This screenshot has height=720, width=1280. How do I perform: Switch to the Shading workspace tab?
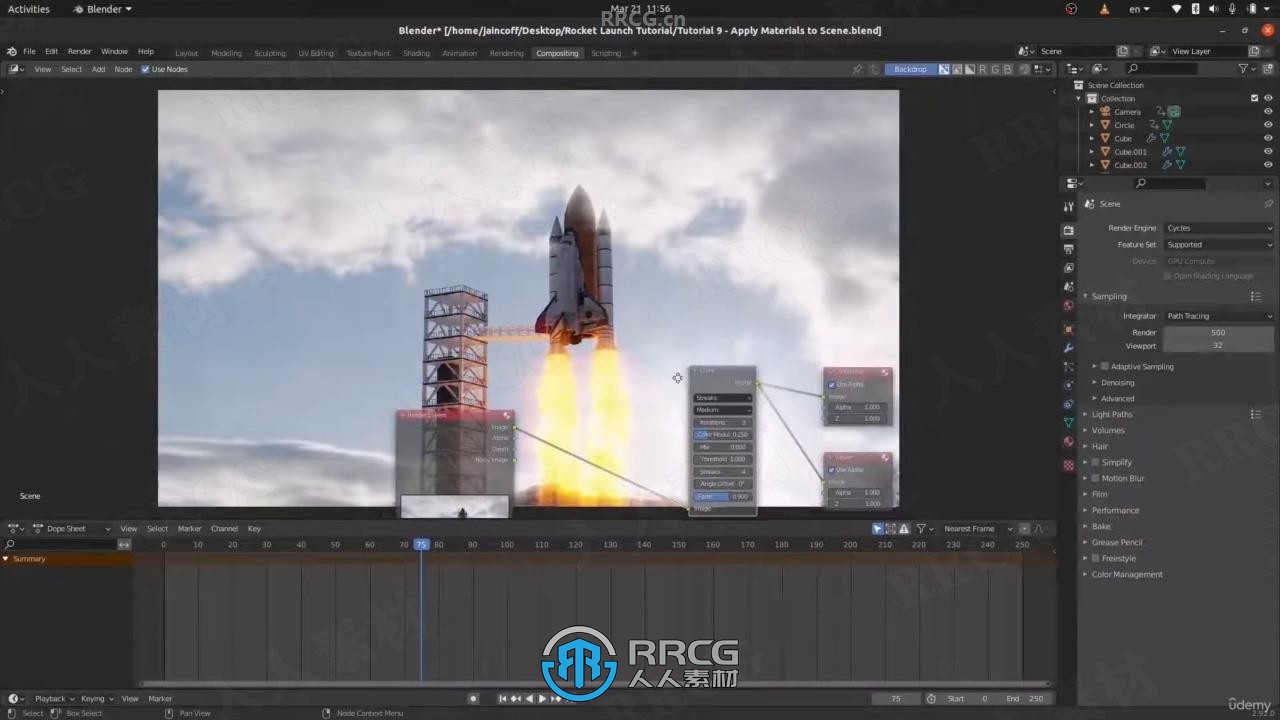tap(416, 53)
